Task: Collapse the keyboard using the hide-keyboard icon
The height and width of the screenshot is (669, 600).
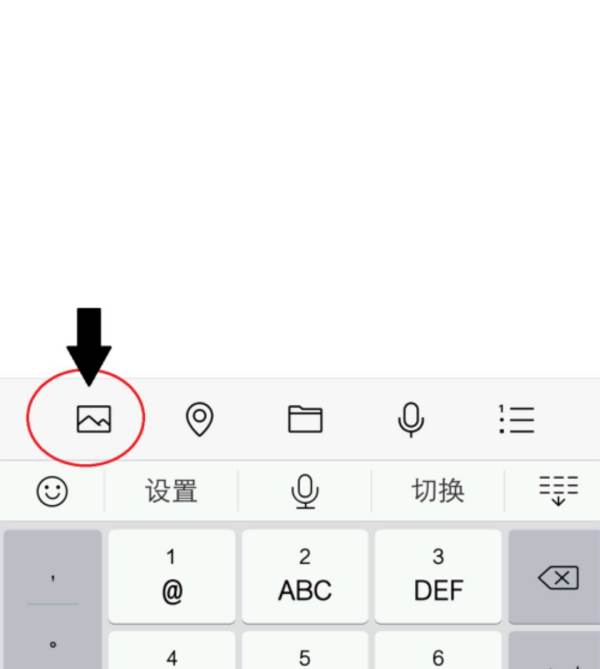Action: point(558,491)
